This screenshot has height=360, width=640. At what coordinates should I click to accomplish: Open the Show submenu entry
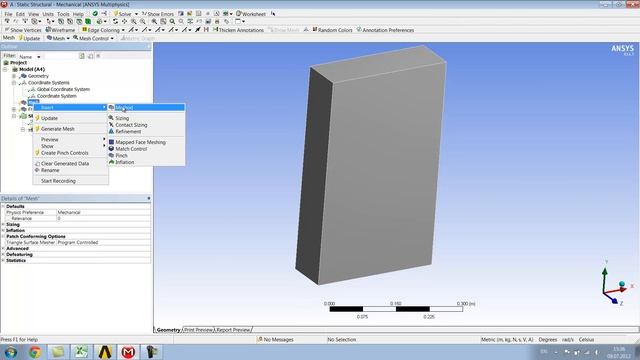click(70, 146)
